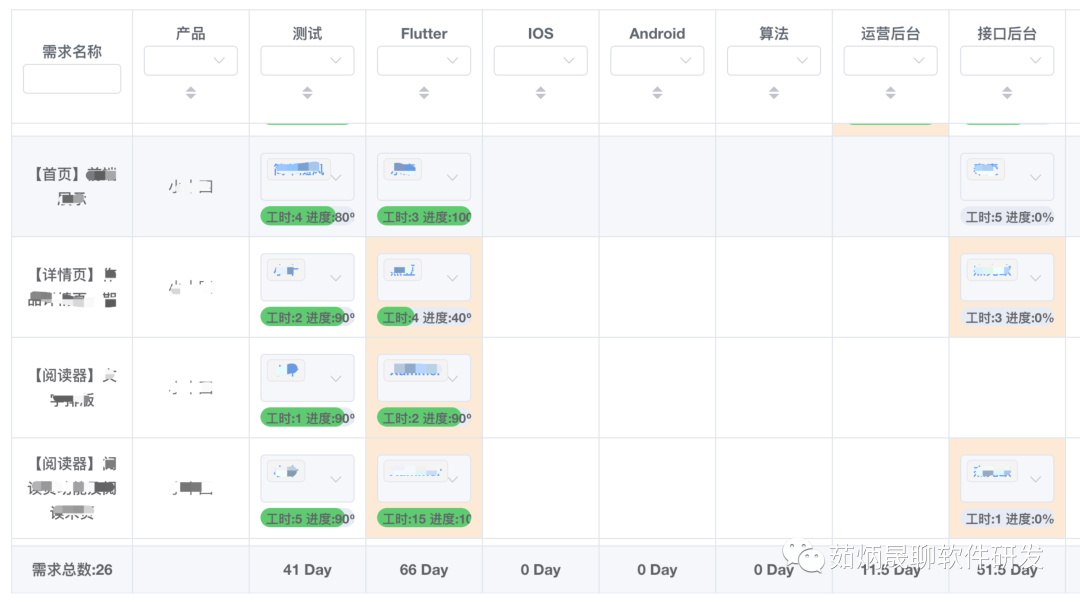The image size is (1080, 605).
Task: Click sort arrows under 测试 column
Action: pyautogui.click(x=307, y=93)
